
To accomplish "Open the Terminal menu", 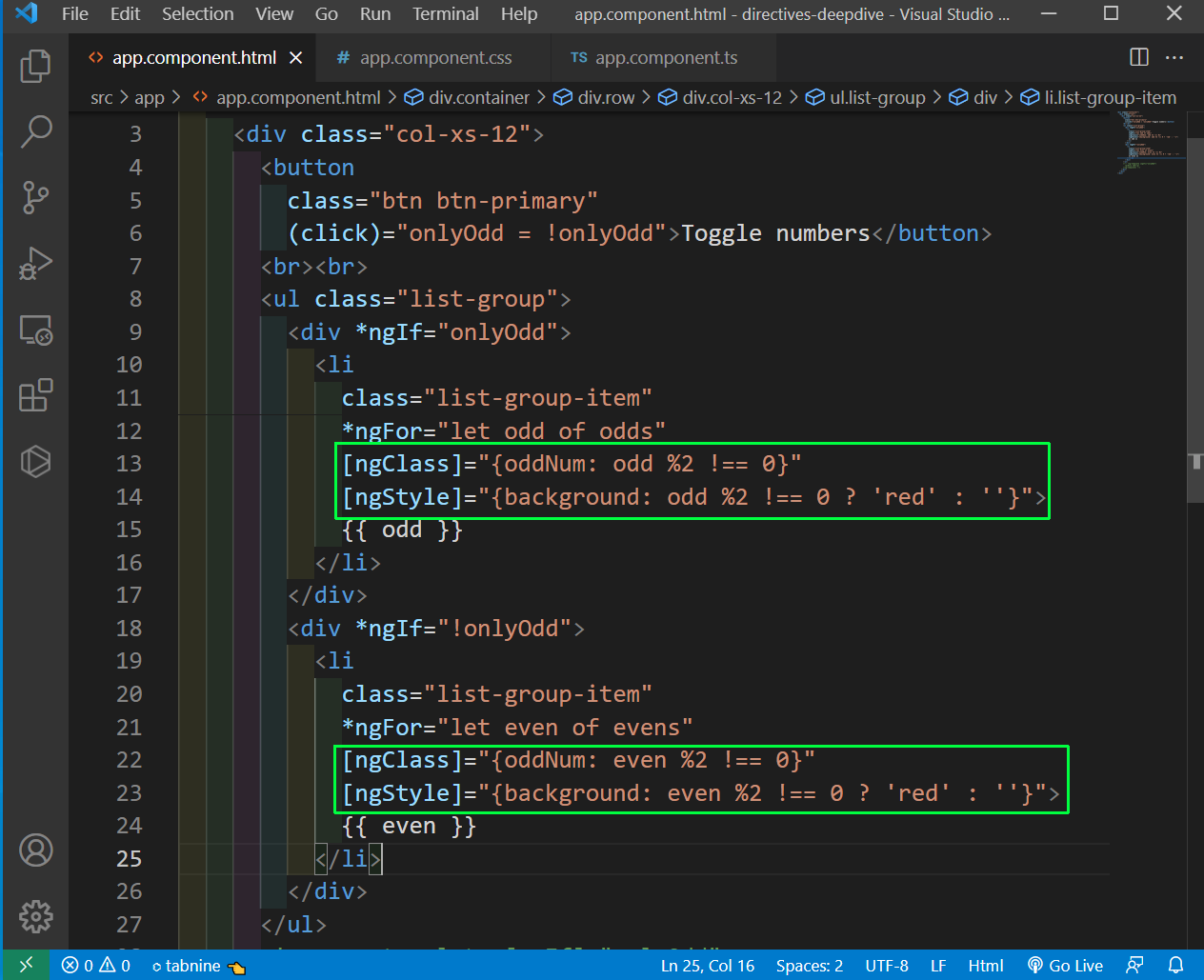I will click(x=446, y=13).
